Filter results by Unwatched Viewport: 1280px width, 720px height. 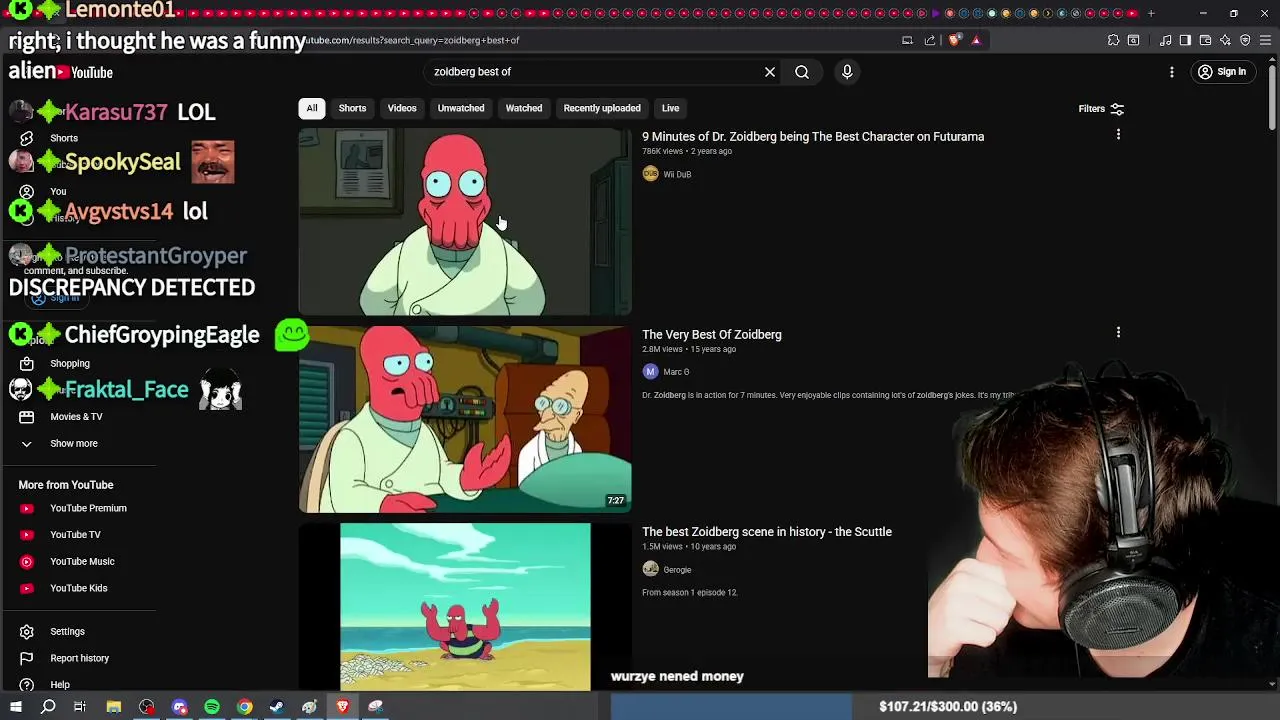click(x=461, y=108)
